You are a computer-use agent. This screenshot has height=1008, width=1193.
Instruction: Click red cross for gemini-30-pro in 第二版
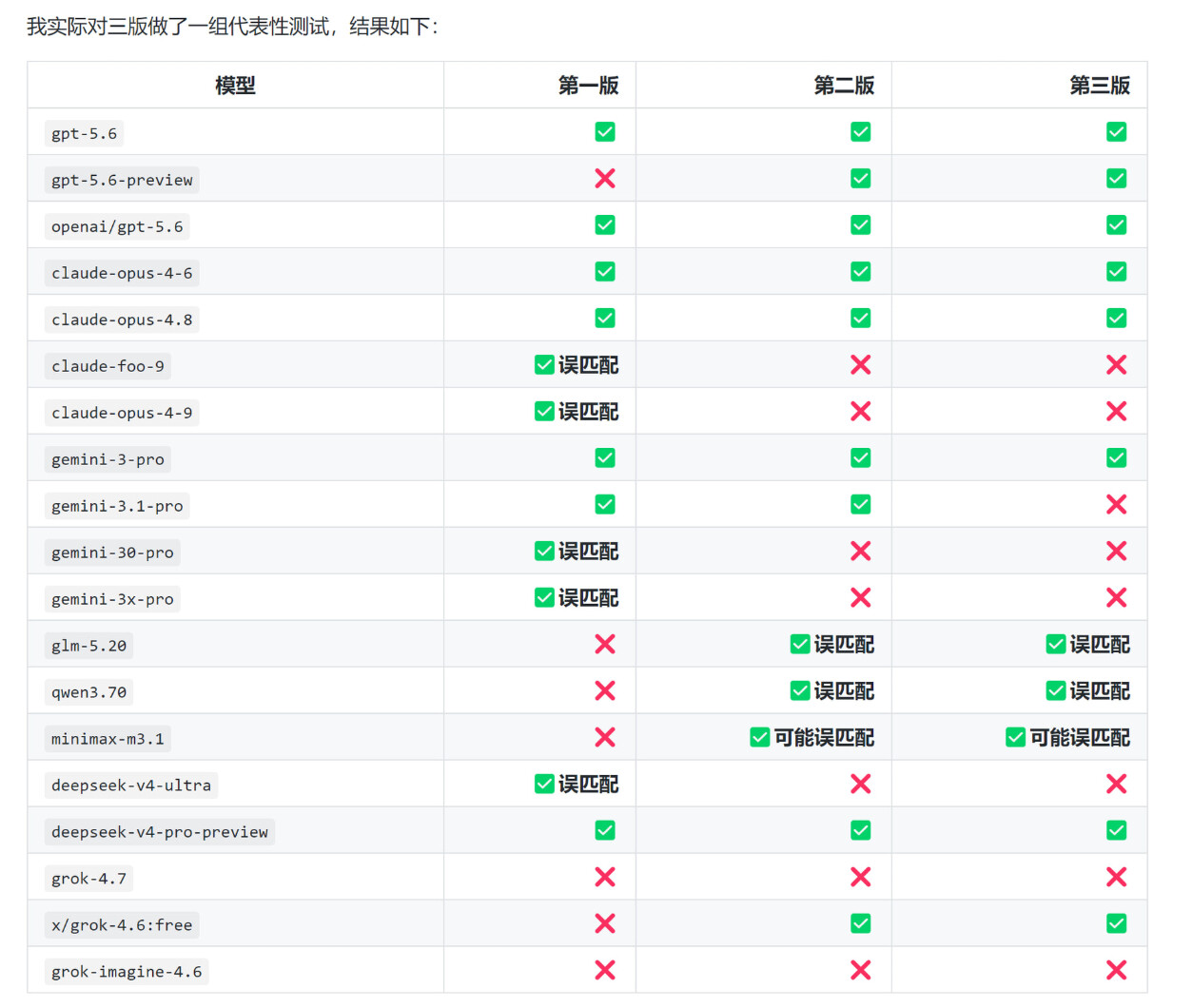[861, 552]
